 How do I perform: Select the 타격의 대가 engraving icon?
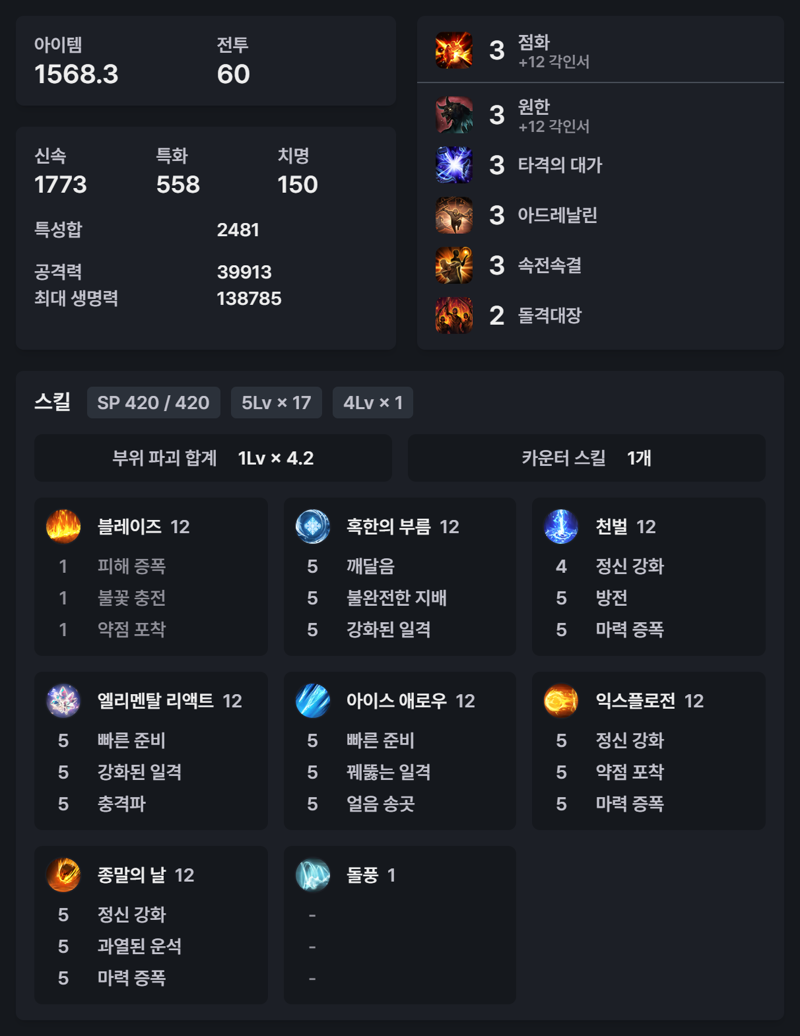tap(454, 165)
